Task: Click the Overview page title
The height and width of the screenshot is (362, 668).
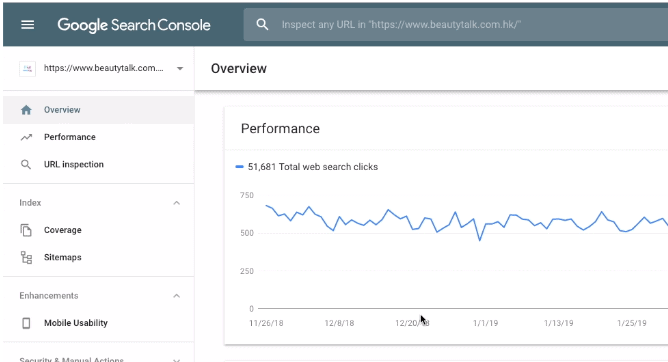Action: click(x=239, y=69)
